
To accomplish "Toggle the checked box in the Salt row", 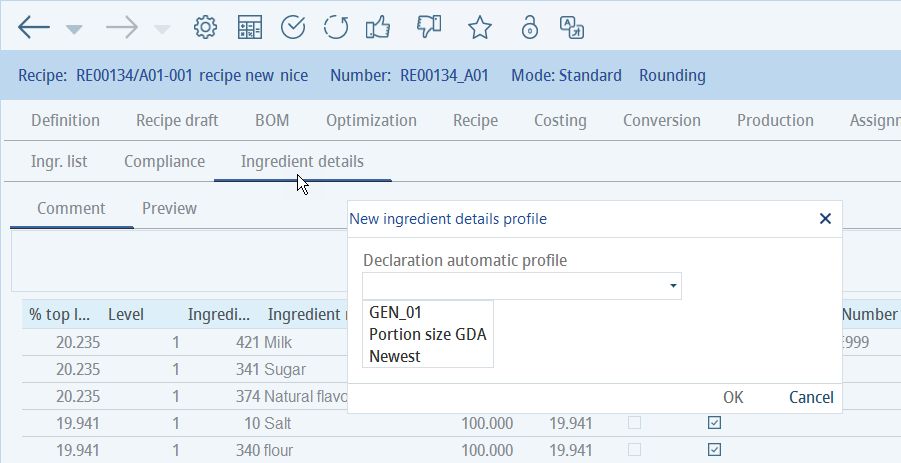I will (714, 423).
